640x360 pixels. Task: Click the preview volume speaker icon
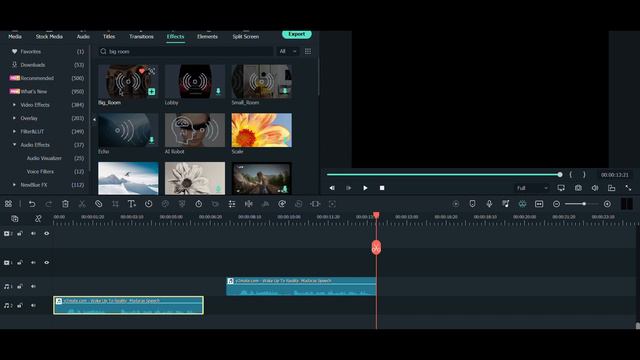pos(595,188)
